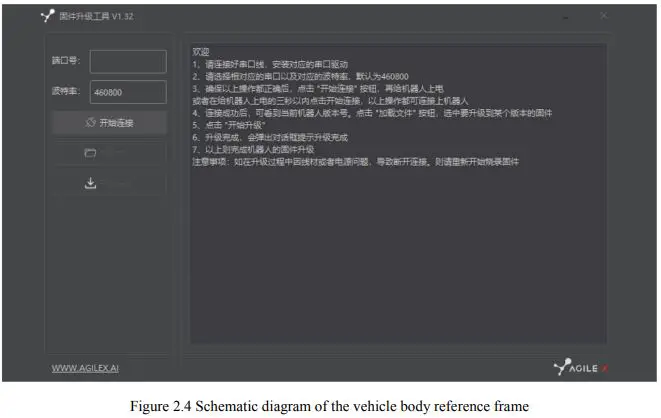Click the 欢迎 welcome line

point(201,52)
